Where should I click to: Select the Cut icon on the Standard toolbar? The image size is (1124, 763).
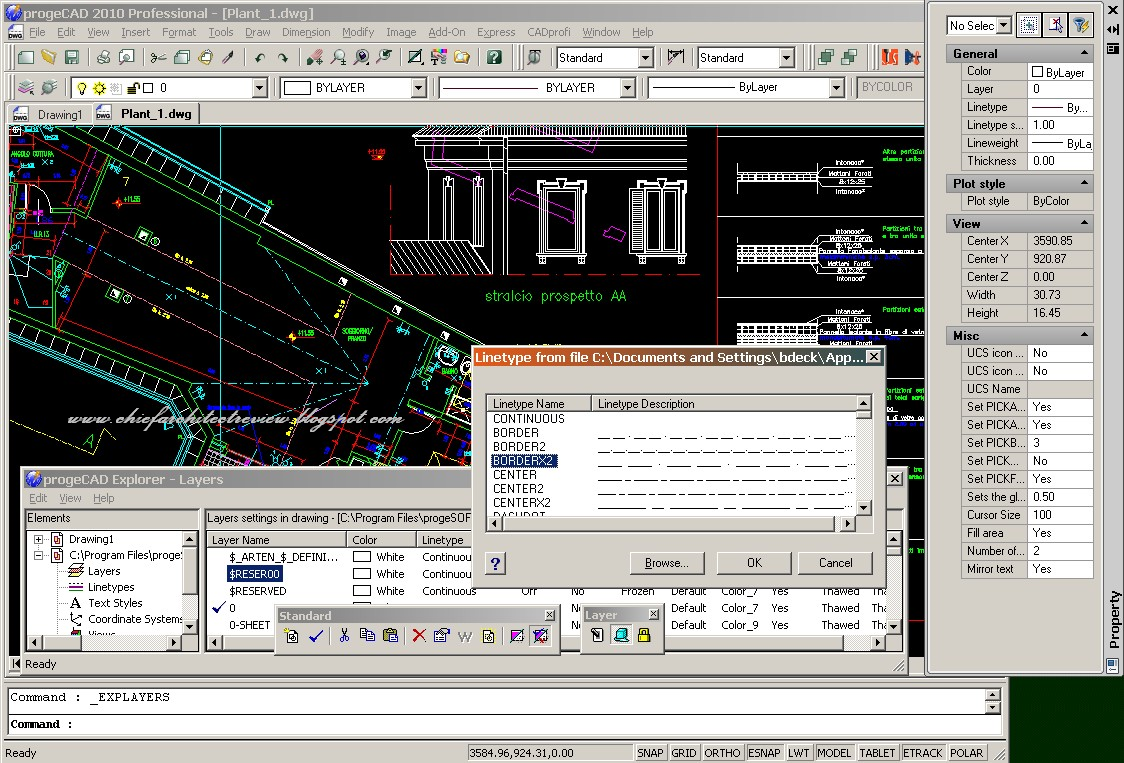click(x=345, y=635)
